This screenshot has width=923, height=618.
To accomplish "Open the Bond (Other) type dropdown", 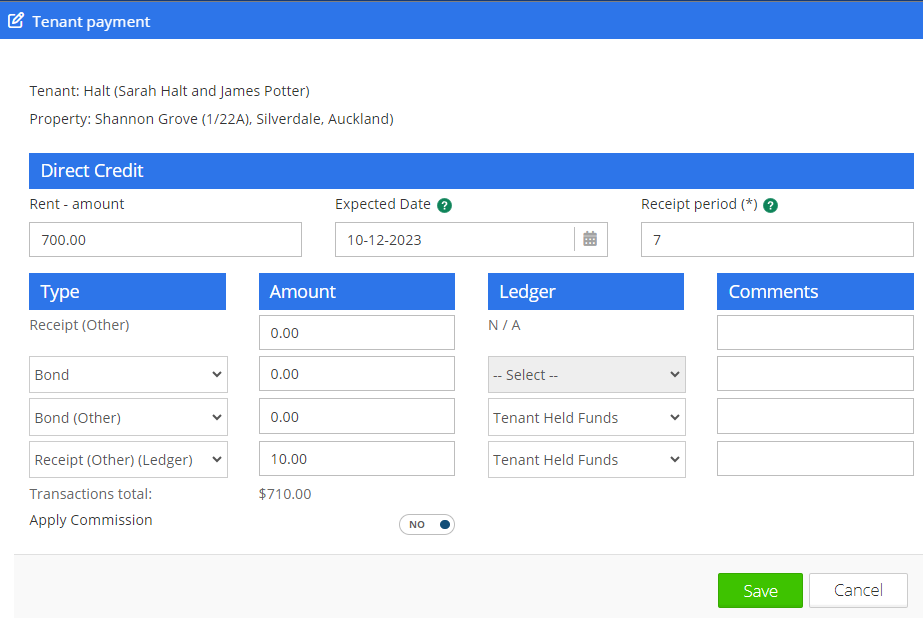I will tap(128, 417).
